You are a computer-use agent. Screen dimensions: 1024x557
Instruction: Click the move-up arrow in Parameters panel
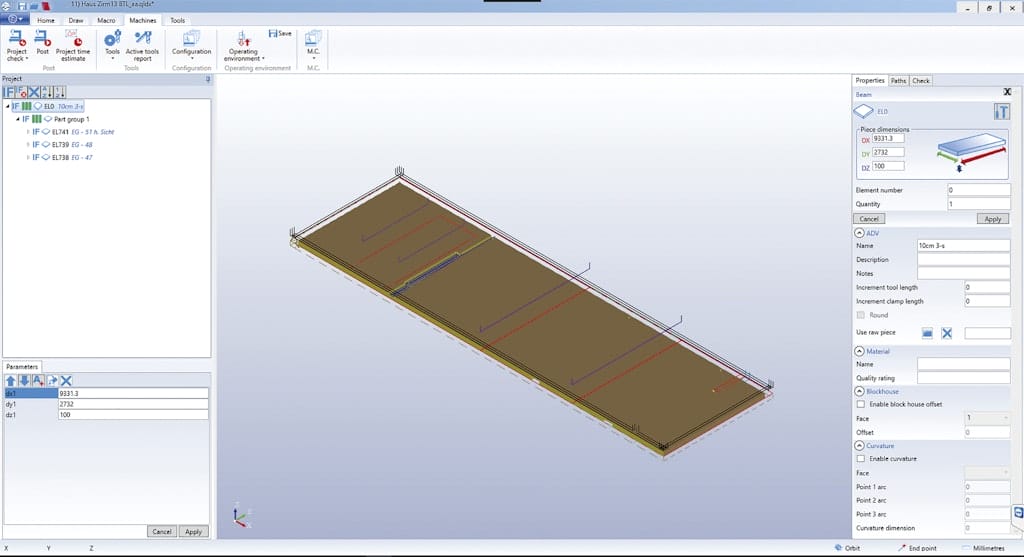[11, 381]
